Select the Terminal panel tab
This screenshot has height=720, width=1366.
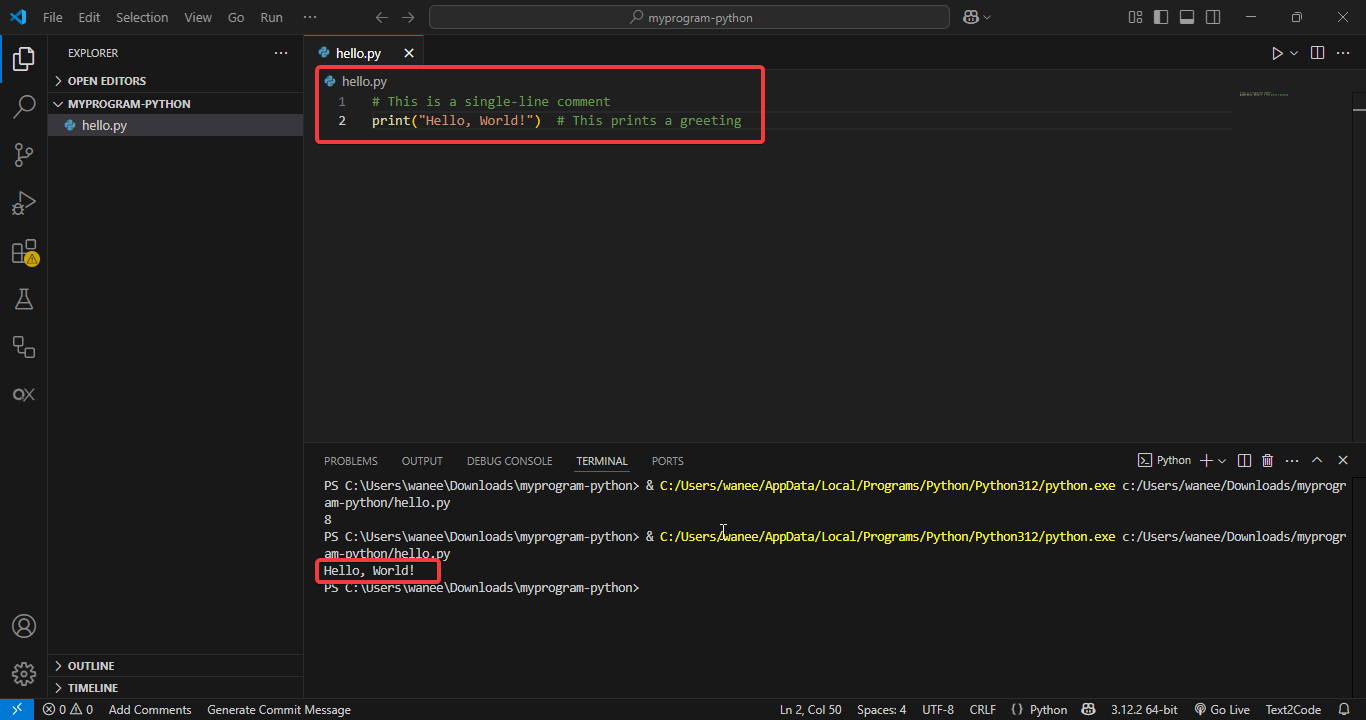(602, 461)
